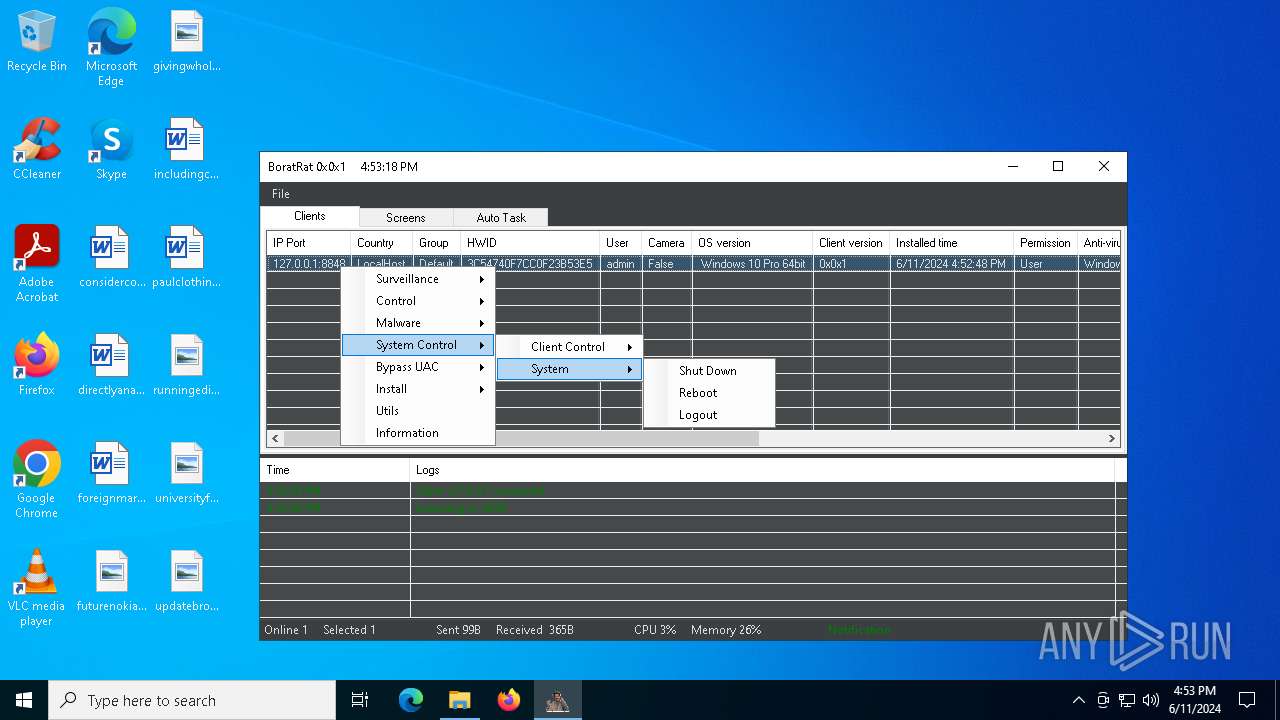Switch to the Clients tab
Screen dimensions: 1280x720
click(310, 216)
